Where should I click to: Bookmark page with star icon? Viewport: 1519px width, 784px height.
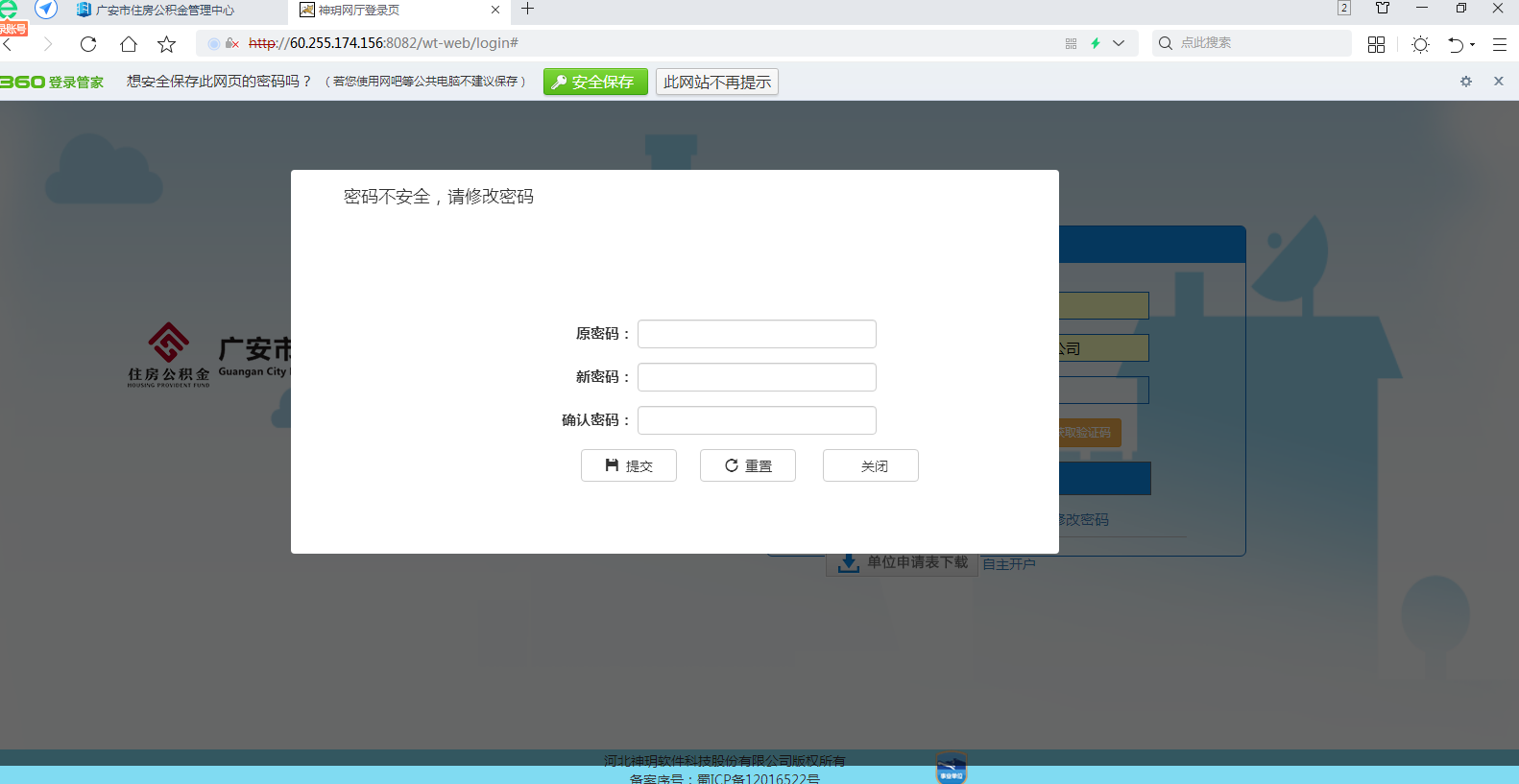click(x=167, y=44)
